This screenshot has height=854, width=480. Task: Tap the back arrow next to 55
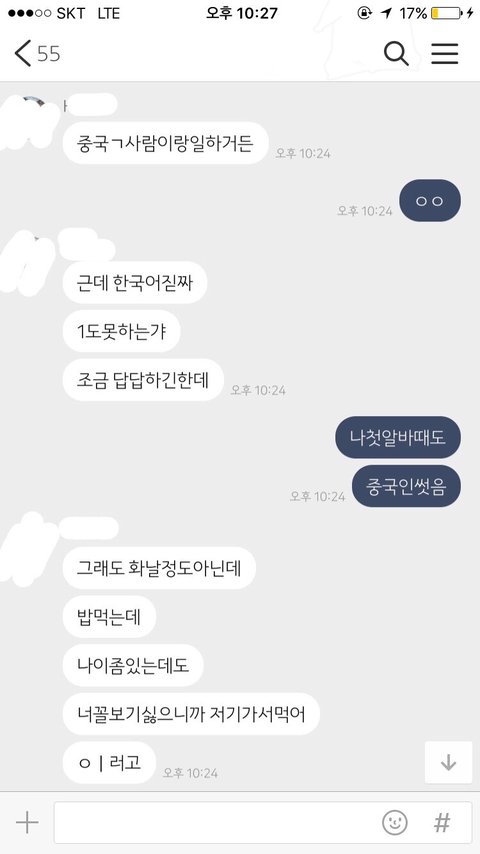(22, 54)
